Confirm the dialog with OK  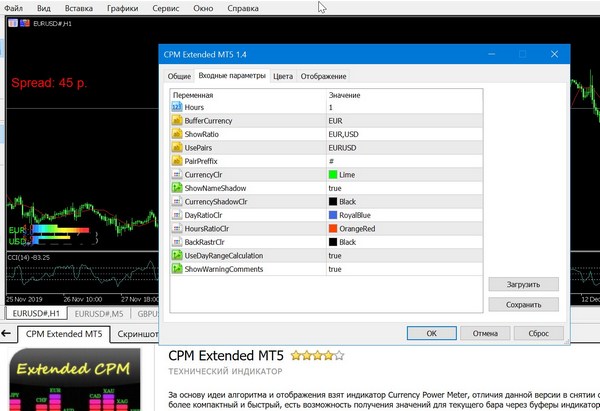pyautogui.click(x=431, y=333)
